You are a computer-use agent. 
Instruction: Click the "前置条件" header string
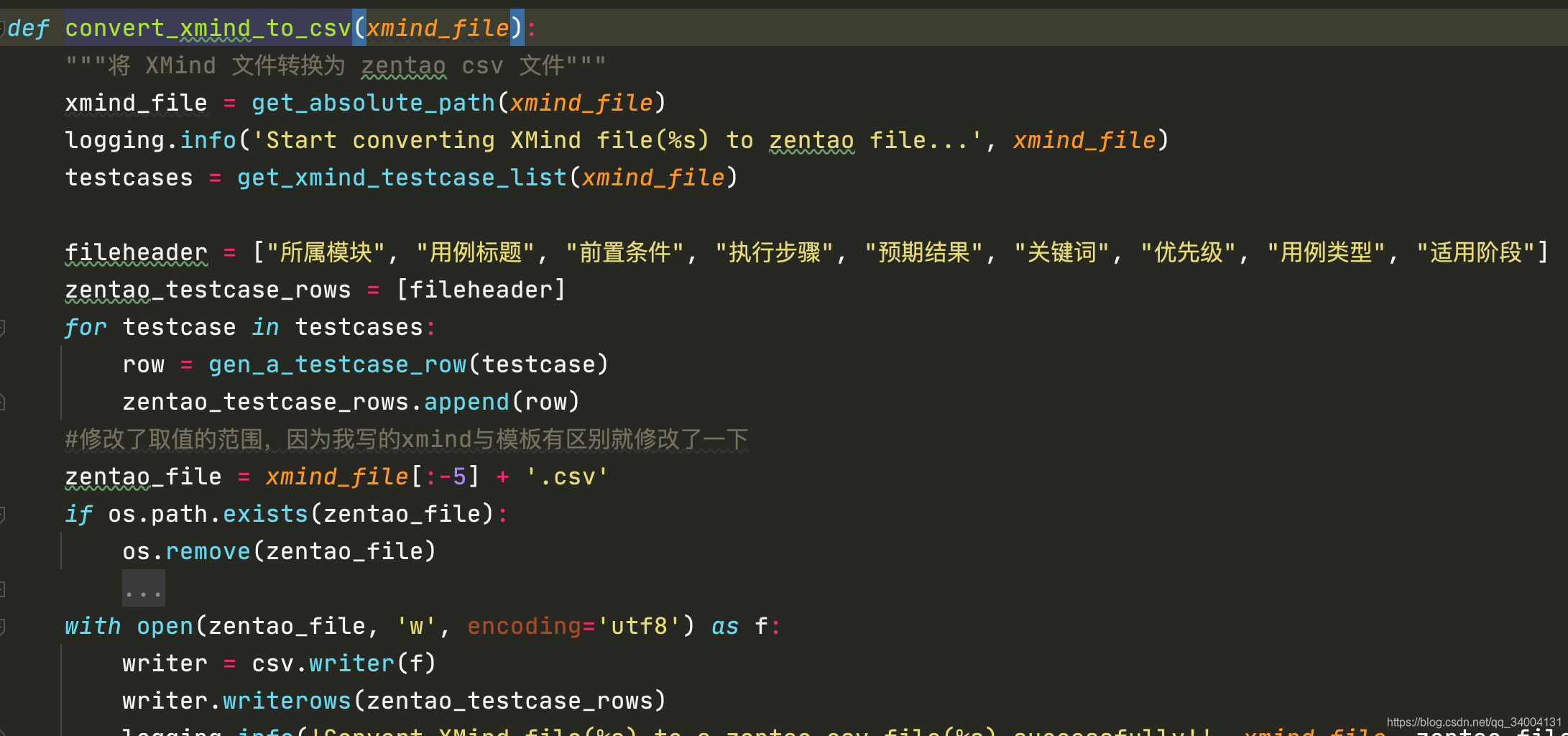click(x=624, y=253)
